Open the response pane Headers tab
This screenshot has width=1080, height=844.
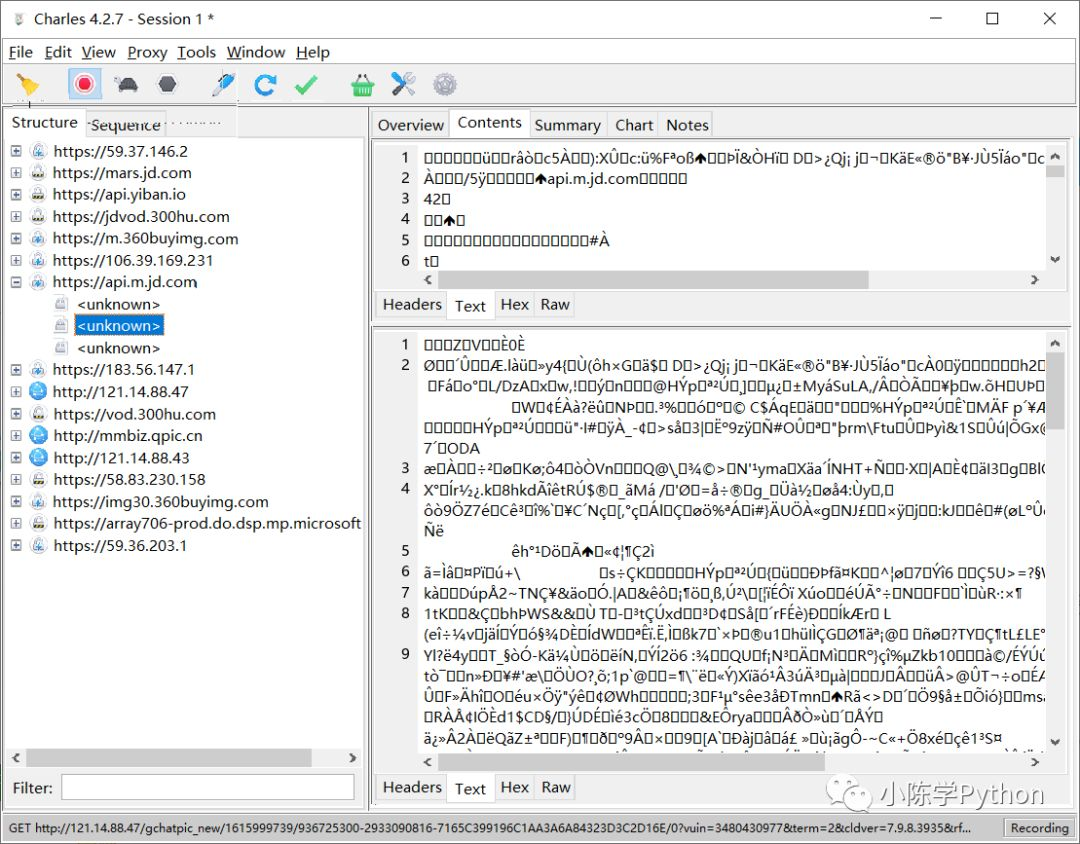(x=412, y=788)
